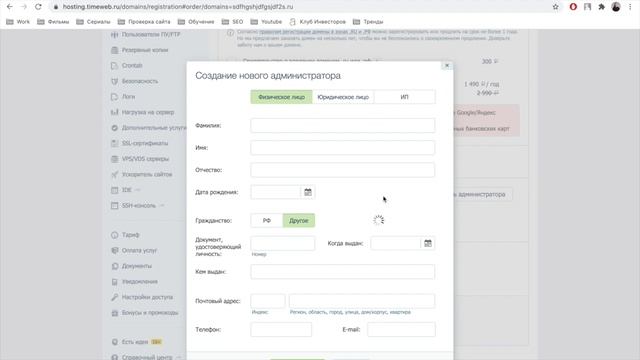Reload the page with refresh icon
Viewport: 640px width, 360px height.
tap(38, 7)
